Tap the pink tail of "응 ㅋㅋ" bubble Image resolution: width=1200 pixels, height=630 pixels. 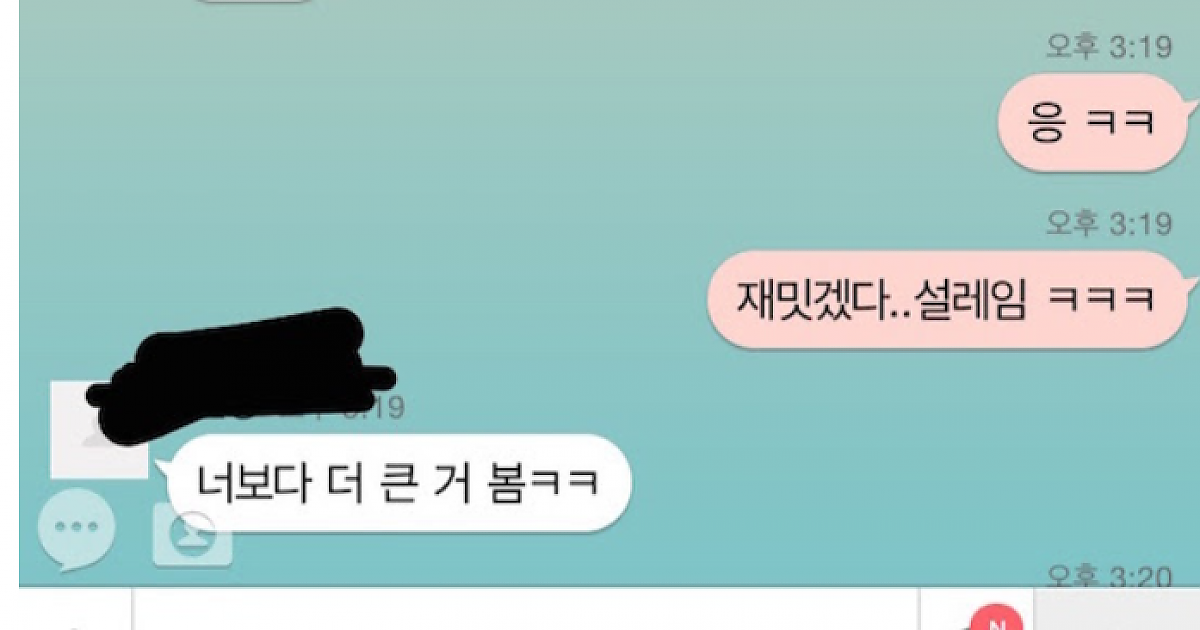click(x=1190, y=100)
